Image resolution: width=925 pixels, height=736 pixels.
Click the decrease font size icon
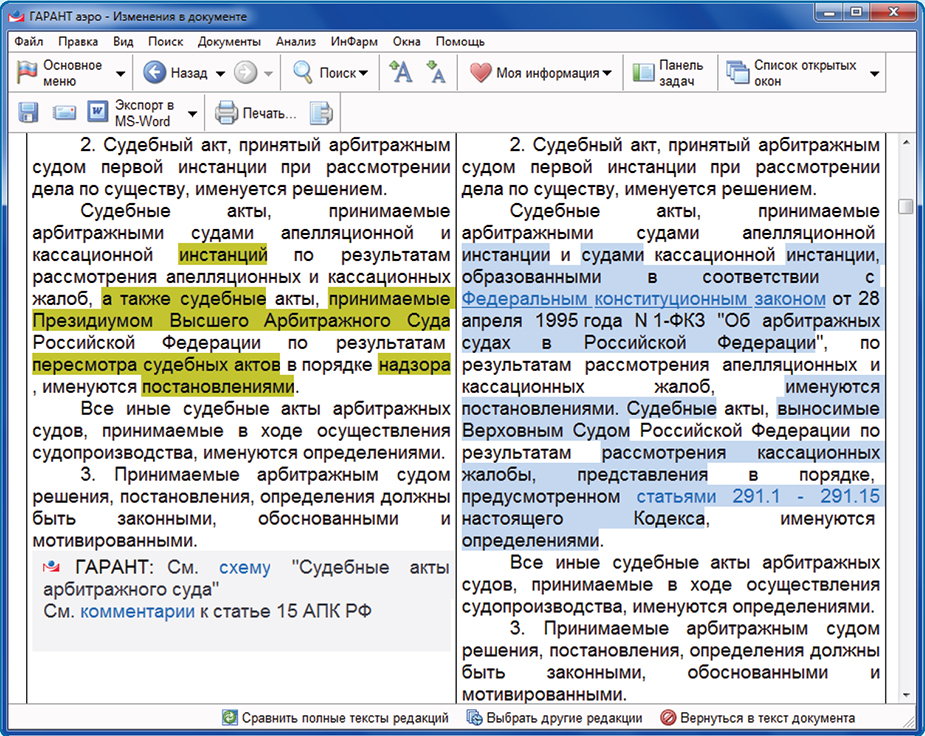[x=436, y=72]
